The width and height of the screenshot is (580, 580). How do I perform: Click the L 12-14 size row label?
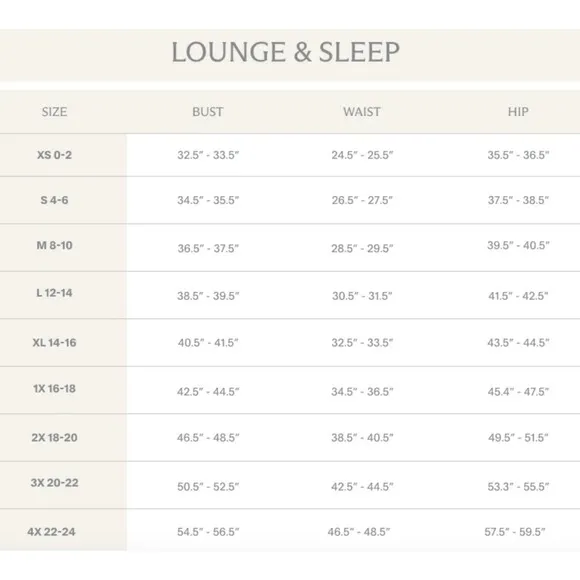(x=54, y=293)
